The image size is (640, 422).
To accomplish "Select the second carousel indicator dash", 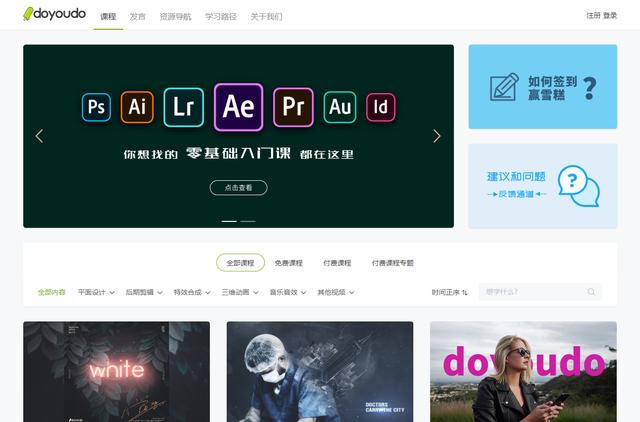I will coord(248,221).
